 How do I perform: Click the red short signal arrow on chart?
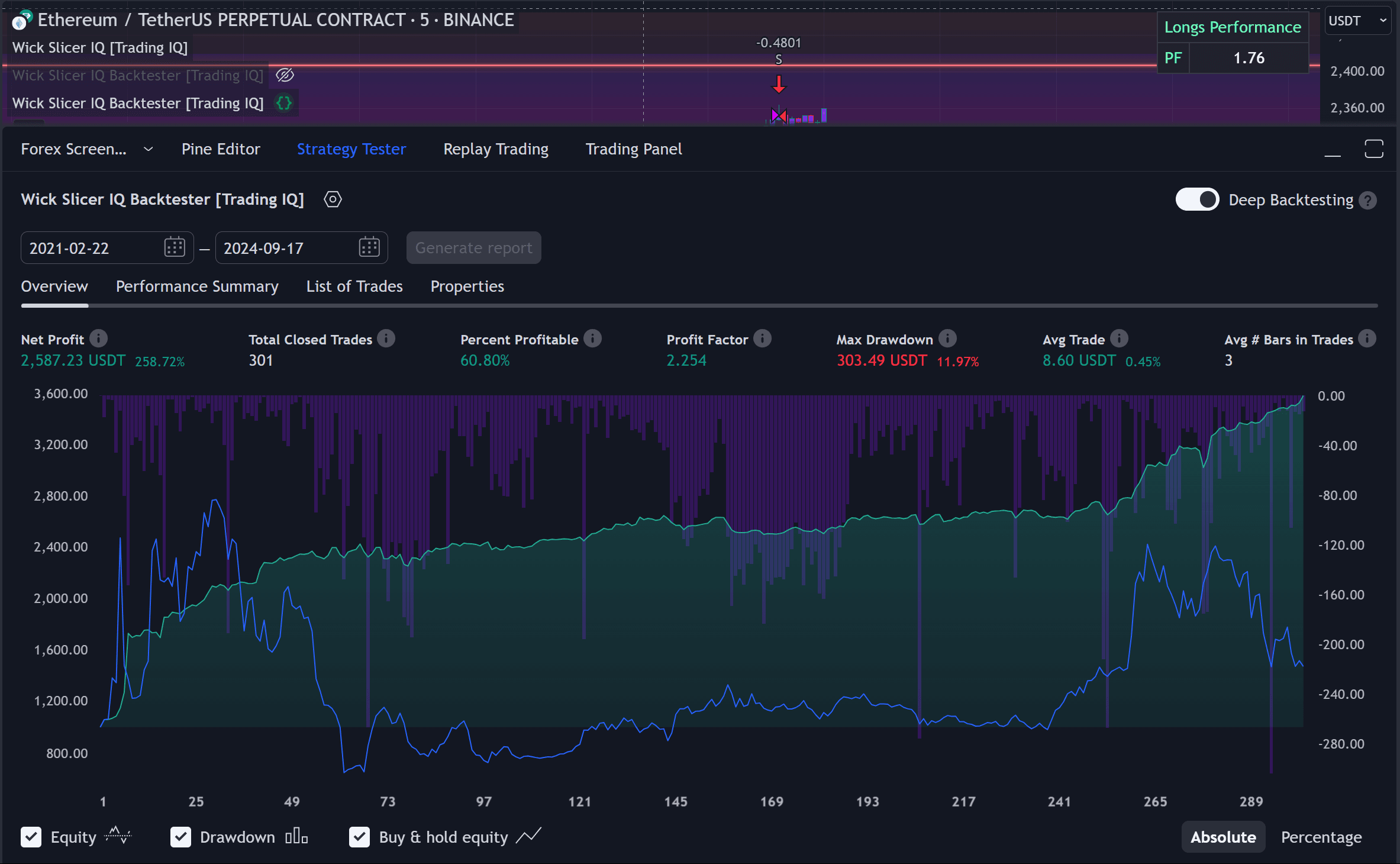pyautogui.click(x=779, y=84)
